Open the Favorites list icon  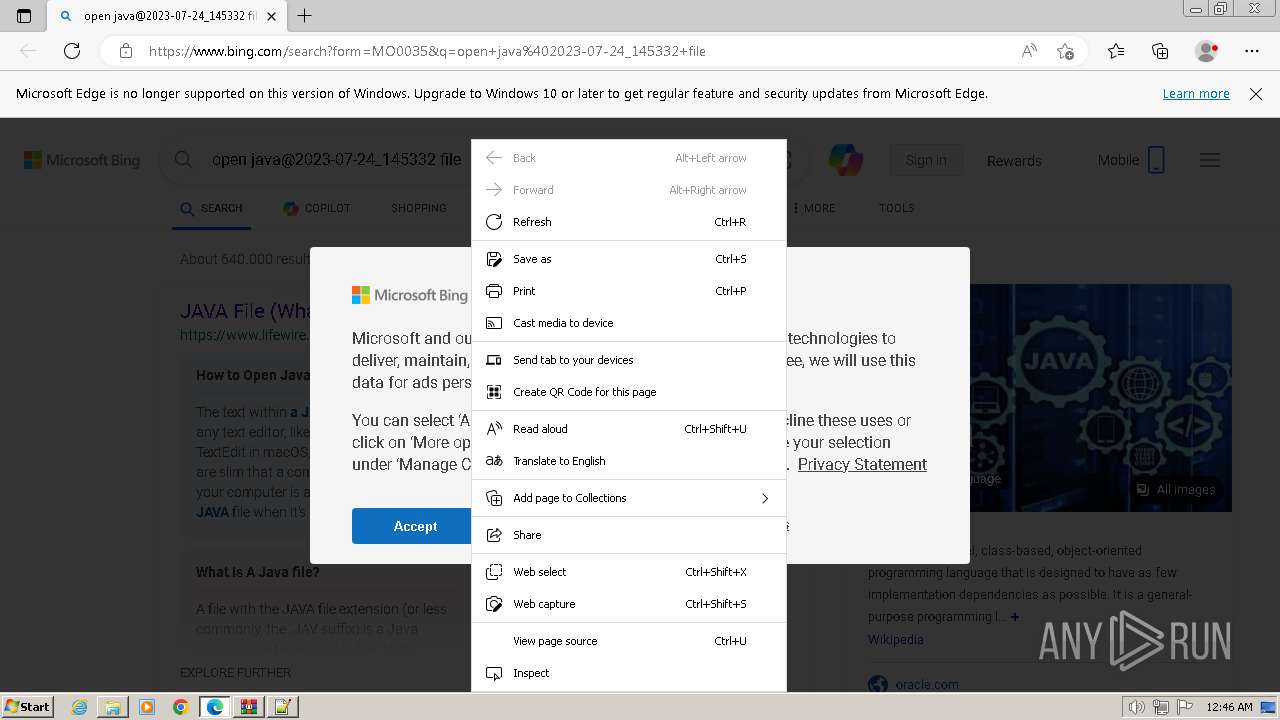pyautogui.click(x=1116, y=51)
